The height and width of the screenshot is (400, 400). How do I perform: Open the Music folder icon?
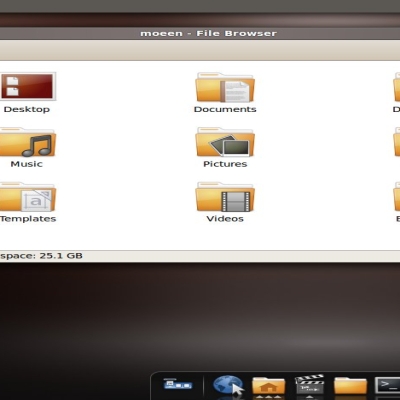27,142
